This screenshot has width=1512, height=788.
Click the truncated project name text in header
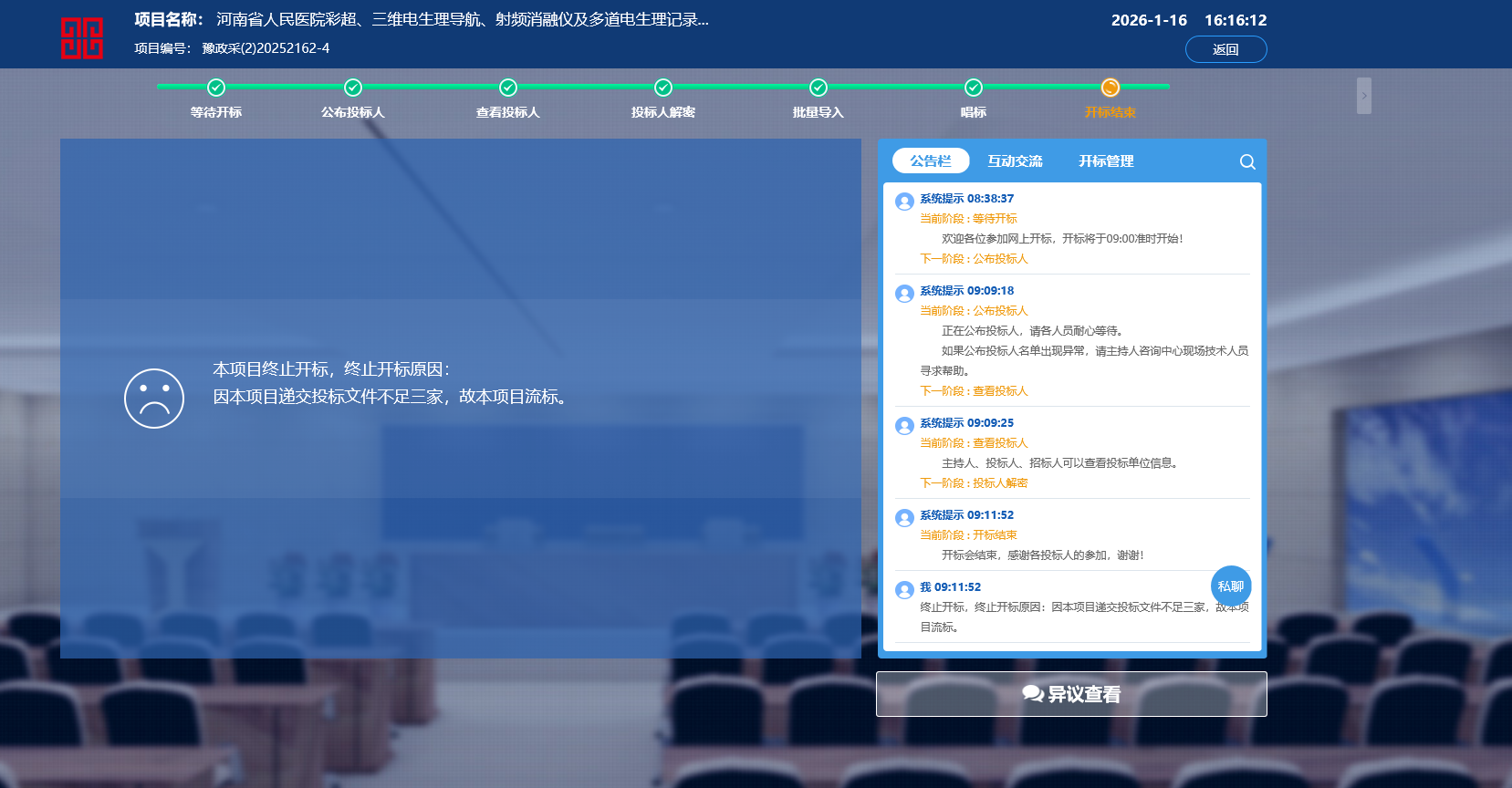(x=462, y=20)
